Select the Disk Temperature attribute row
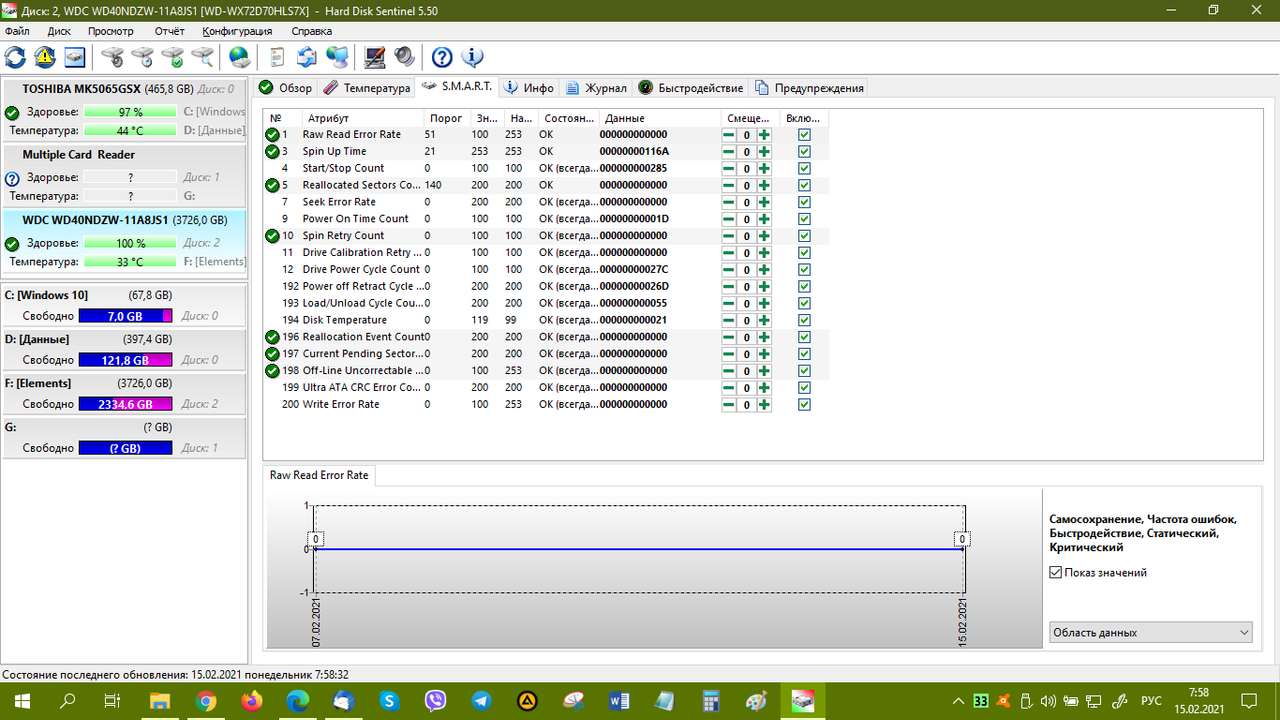Viewport: 1280px width, 720px height. click(544, 320)
